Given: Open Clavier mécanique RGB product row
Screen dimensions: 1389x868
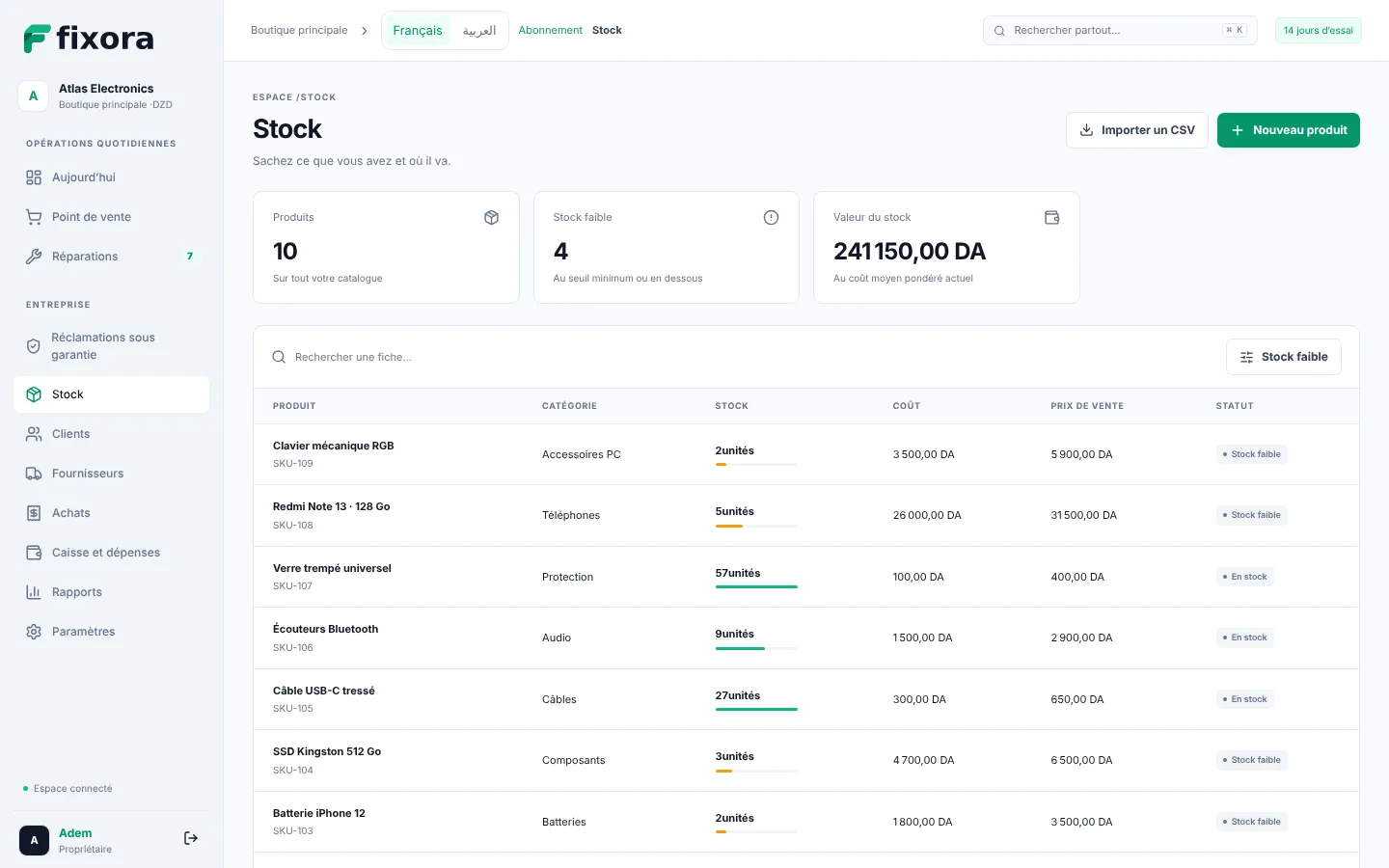Looking at the screenshot, I should click(806, 454).
